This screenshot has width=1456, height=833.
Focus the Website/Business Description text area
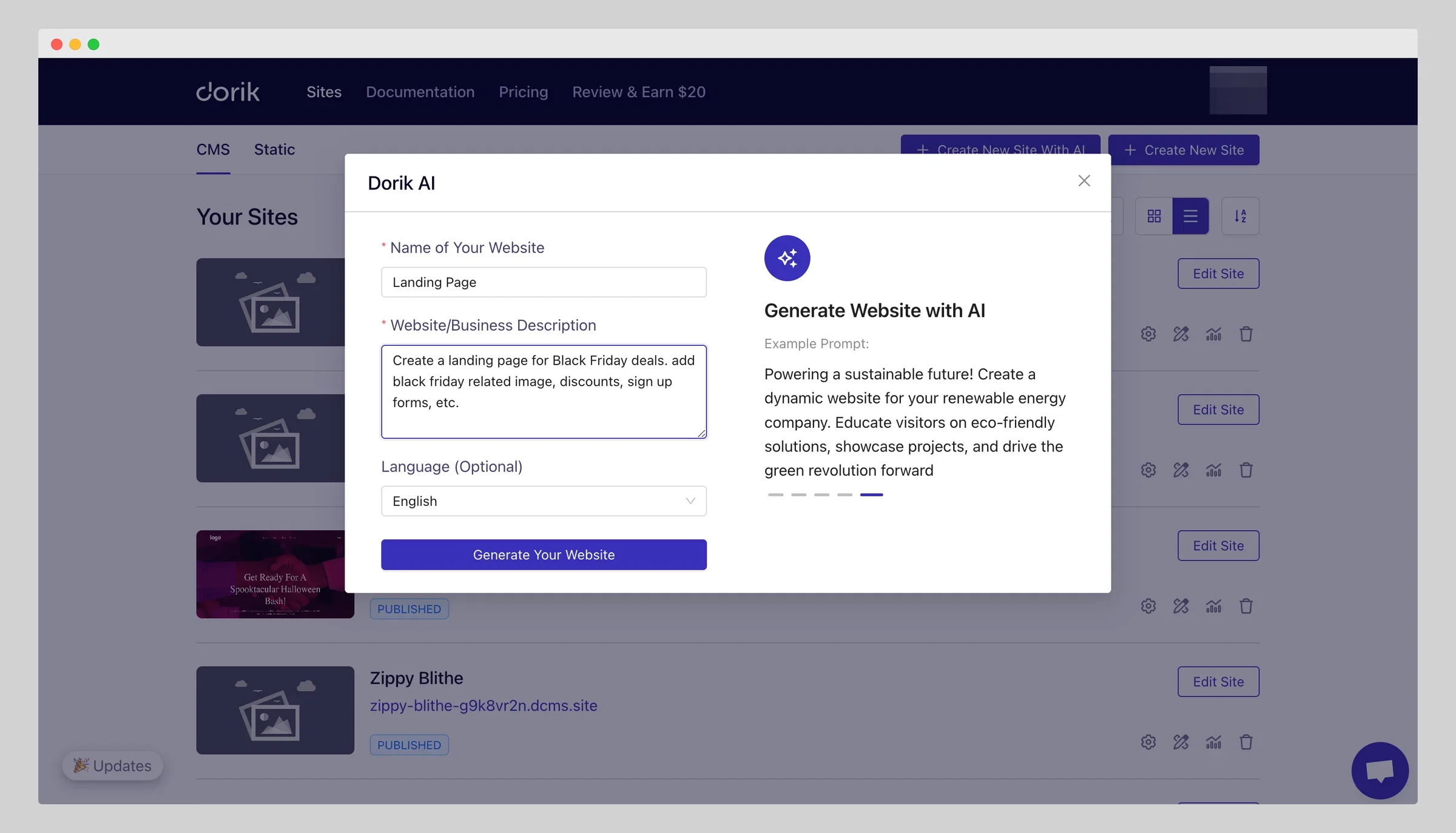pyautogui.click(x=544, y=391)
